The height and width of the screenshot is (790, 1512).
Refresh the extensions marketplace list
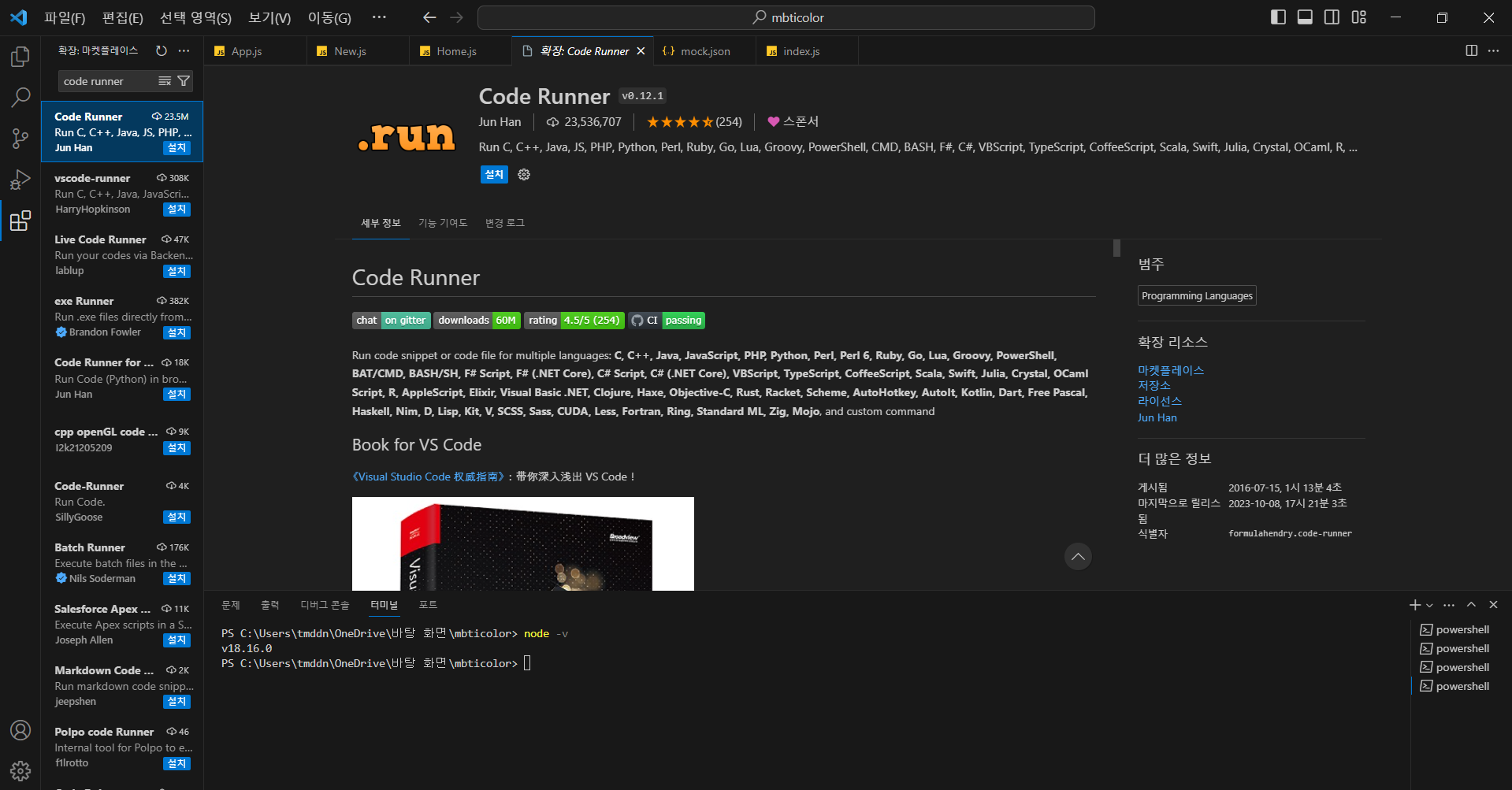162,50
